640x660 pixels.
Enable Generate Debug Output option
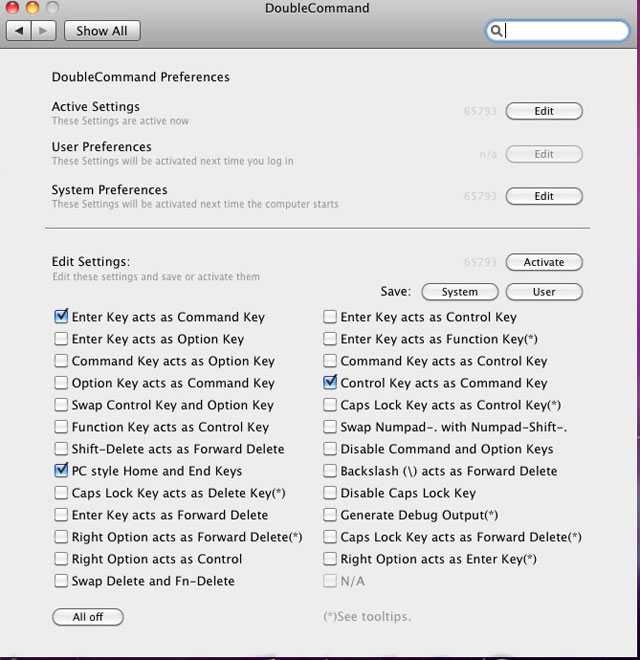(x=330, y=515)
